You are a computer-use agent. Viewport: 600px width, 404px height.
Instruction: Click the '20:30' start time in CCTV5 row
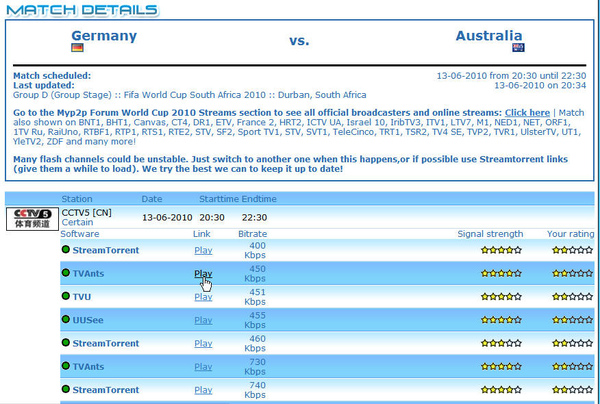click(x=212, y=218)
